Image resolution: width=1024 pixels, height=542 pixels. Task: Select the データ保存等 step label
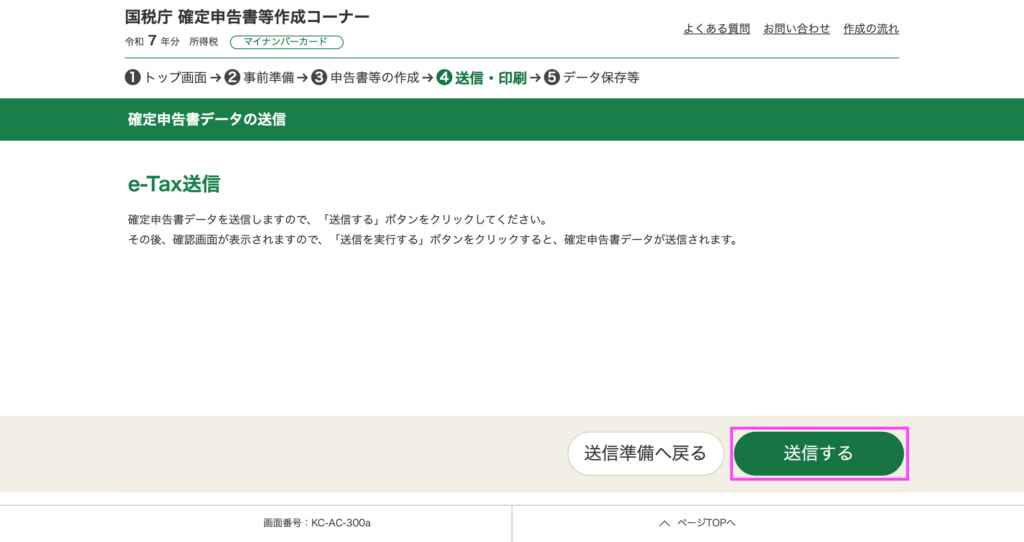601,78
